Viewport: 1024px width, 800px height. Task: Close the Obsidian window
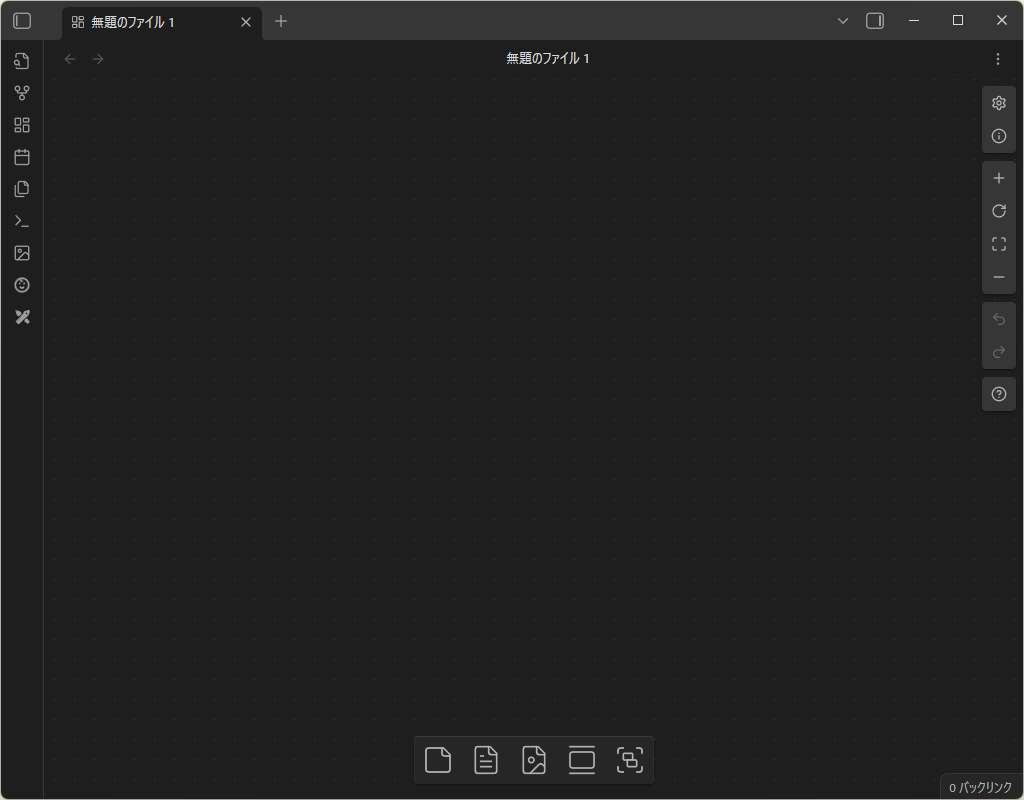click(1002, 21)
